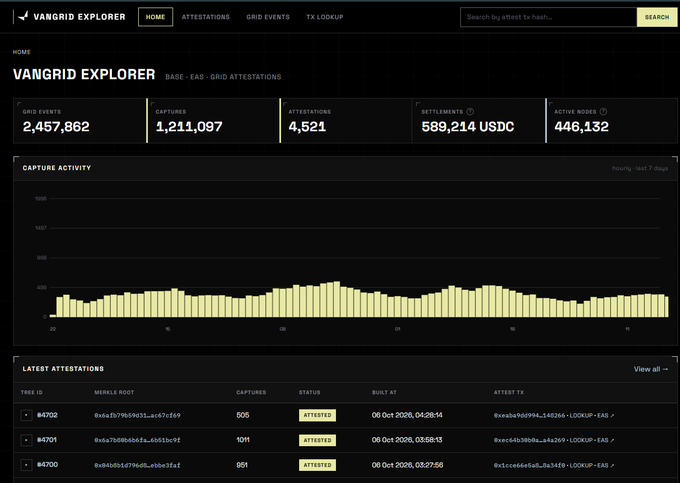Expand the row for tree #4701
This screenshot has height=483, width=680.
(26, 440)
